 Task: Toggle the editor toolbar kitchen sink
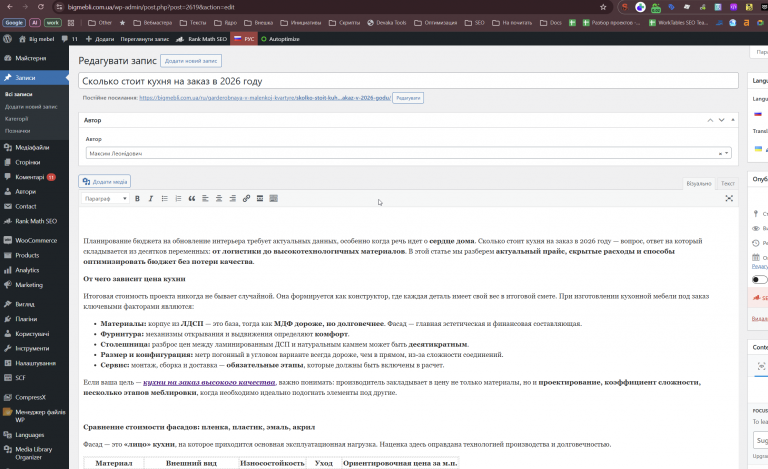pyautogui.click(x=274, y=198)
